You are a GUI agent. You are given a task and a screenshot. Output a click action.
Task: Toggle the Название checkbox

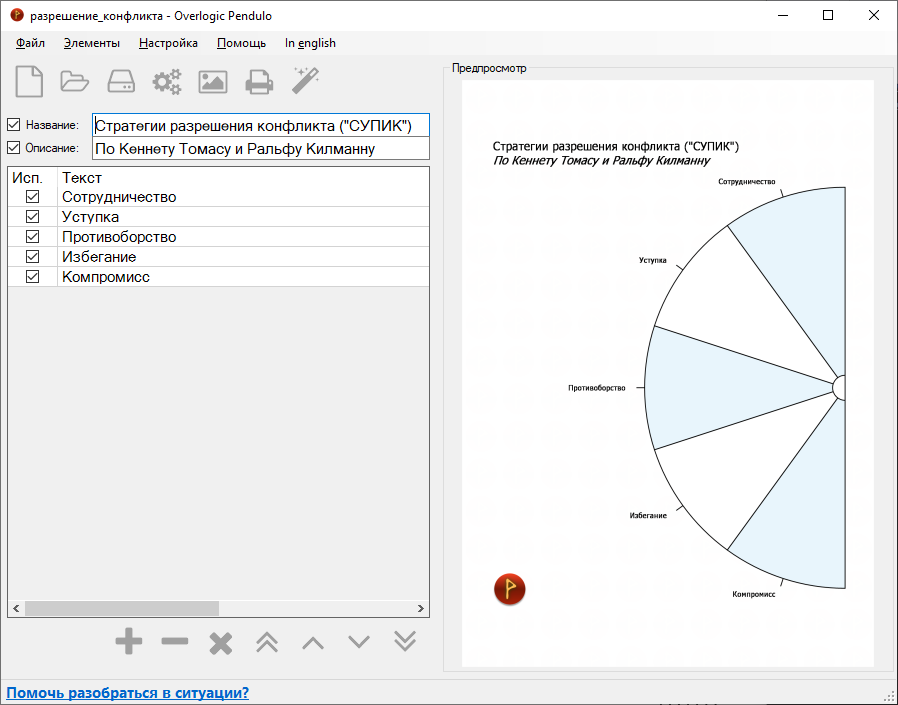14,125
